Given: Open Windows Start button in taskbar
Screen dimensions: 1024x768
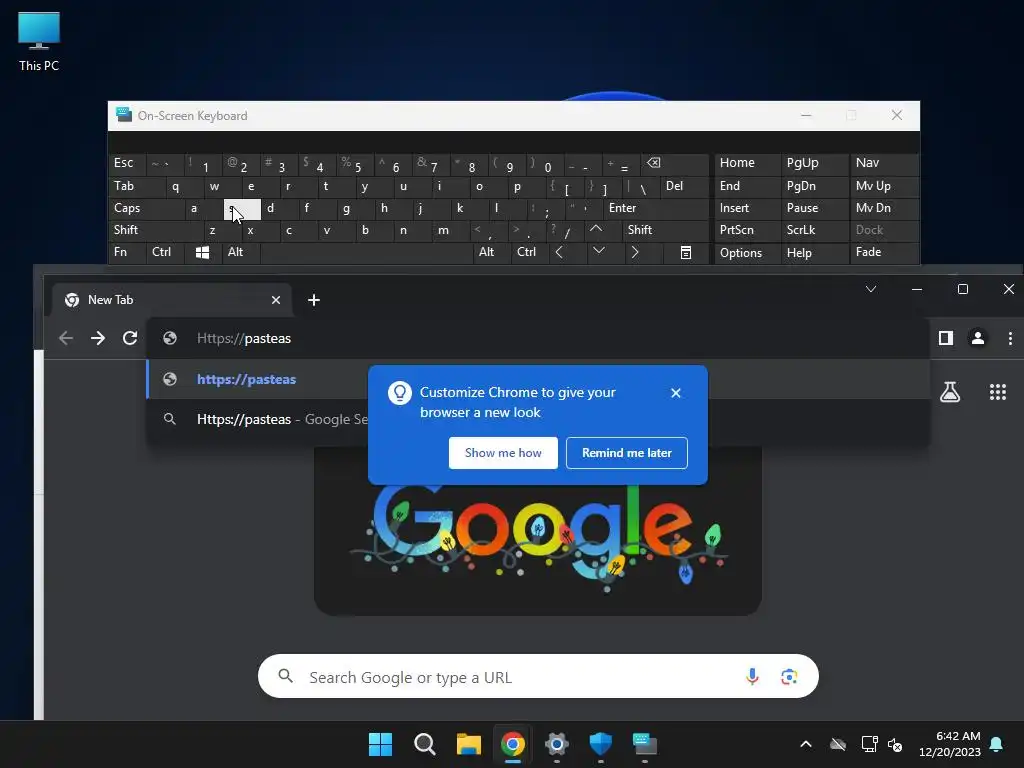Looking at the screenshot, I should pos(380,744).
